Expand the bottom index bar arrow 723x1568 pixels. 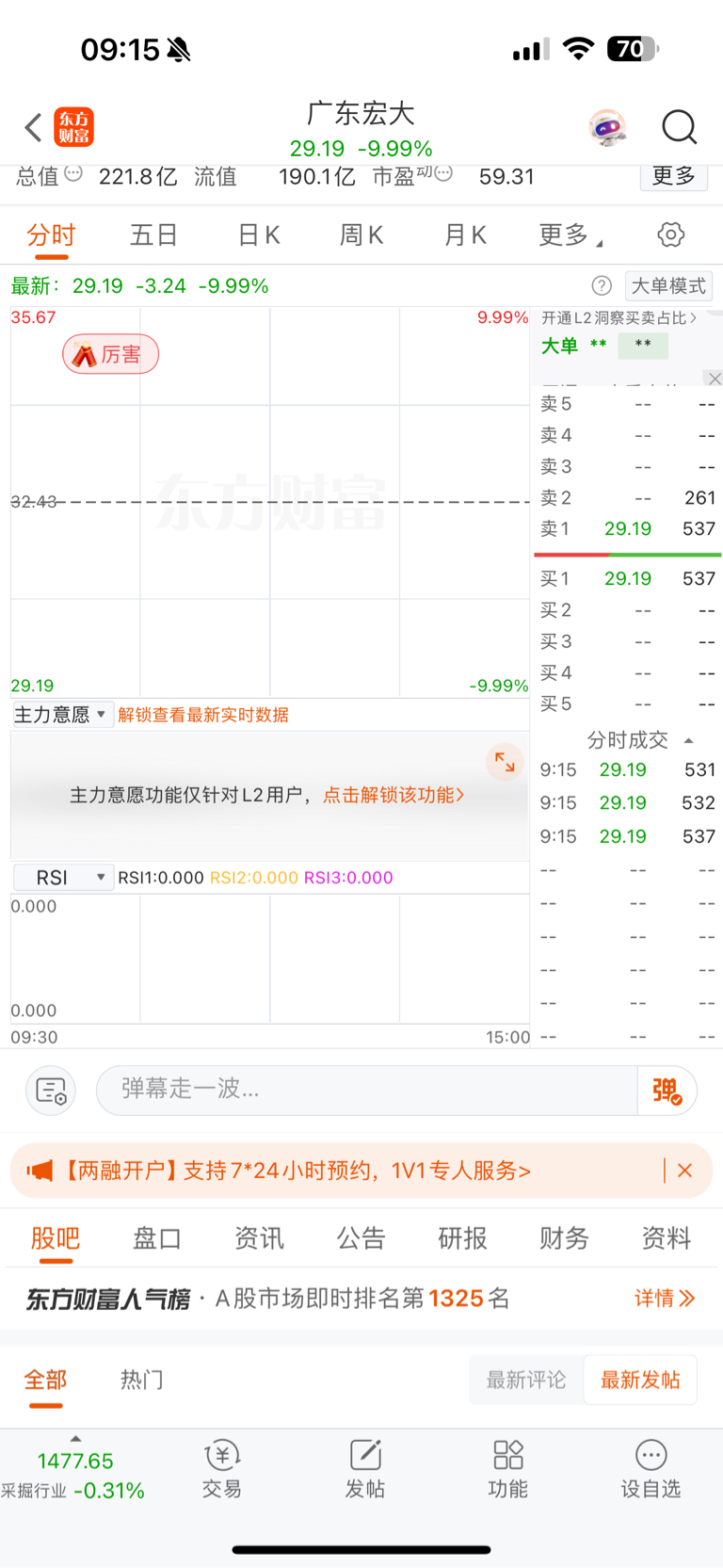[76, 1439]
